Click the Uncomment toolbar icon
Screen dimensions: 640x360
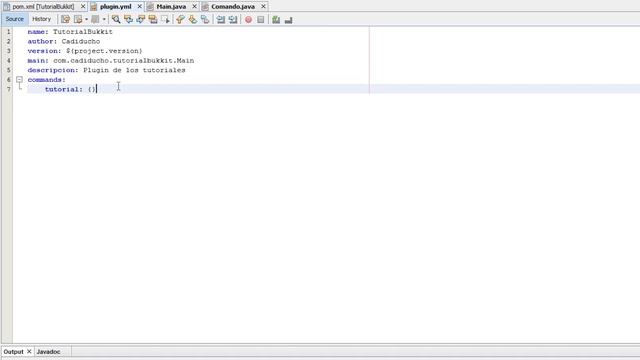(x=289, y=19)
